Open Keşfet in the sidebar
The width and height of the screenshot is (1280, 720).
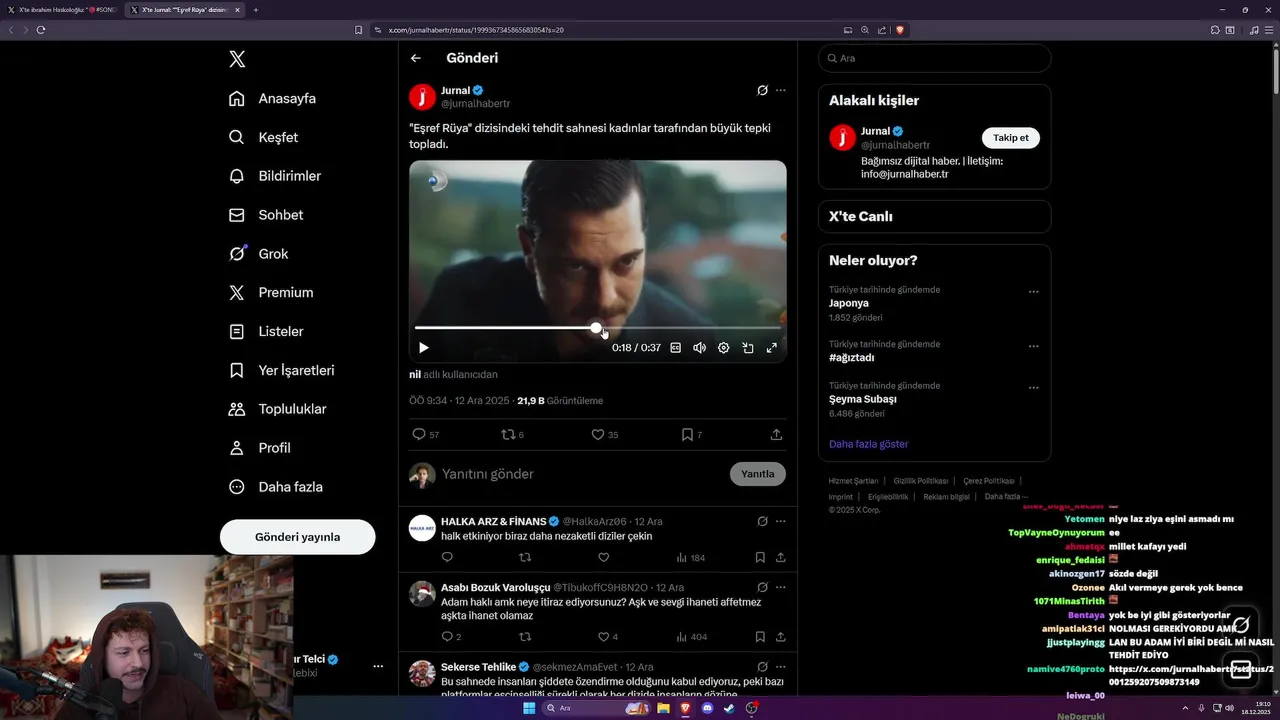[263, 137]
